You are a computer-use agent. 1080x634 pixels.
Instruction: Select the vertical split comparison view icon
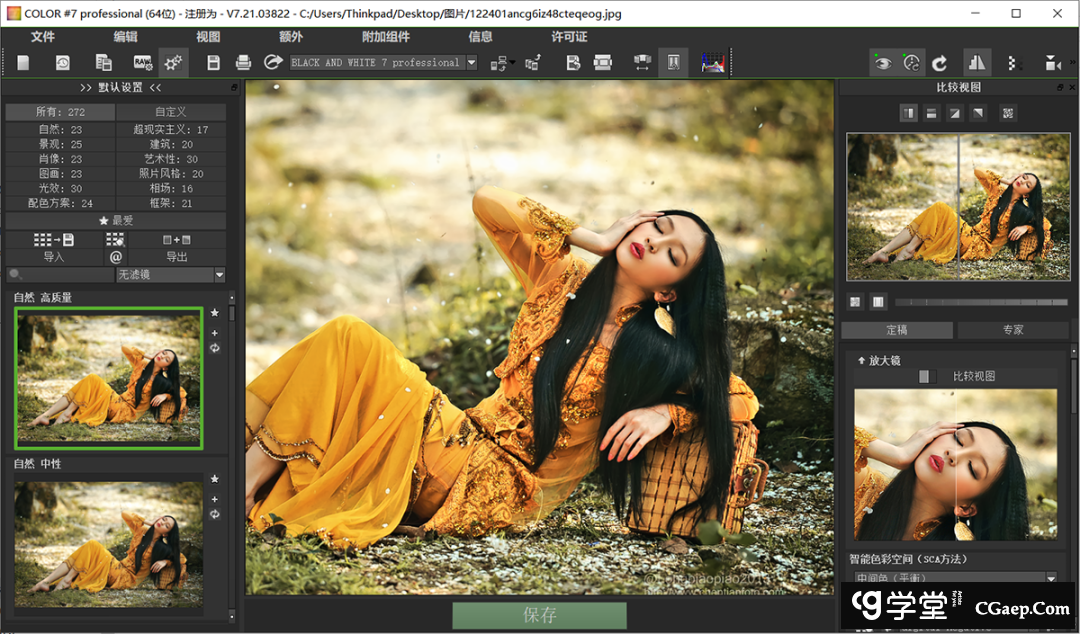[x=909, y=113]
